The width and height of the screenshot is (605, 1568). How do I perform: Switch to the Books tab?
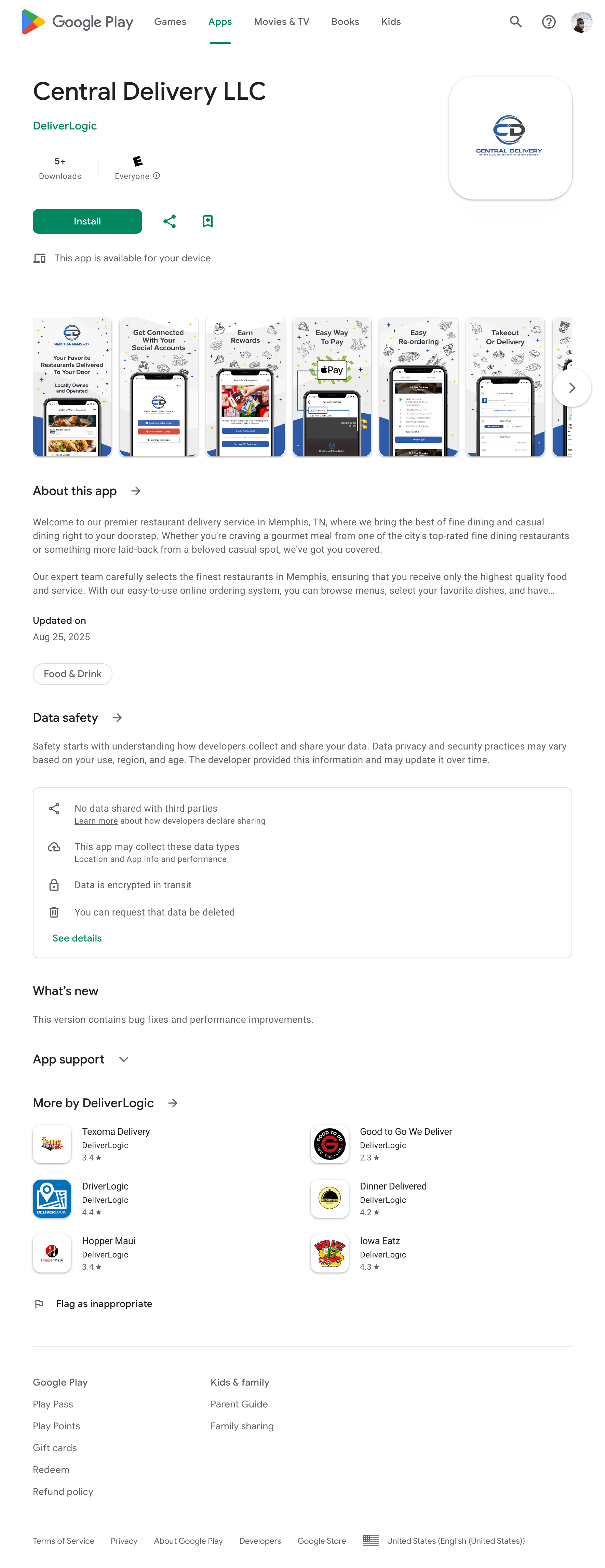point(345,22)
